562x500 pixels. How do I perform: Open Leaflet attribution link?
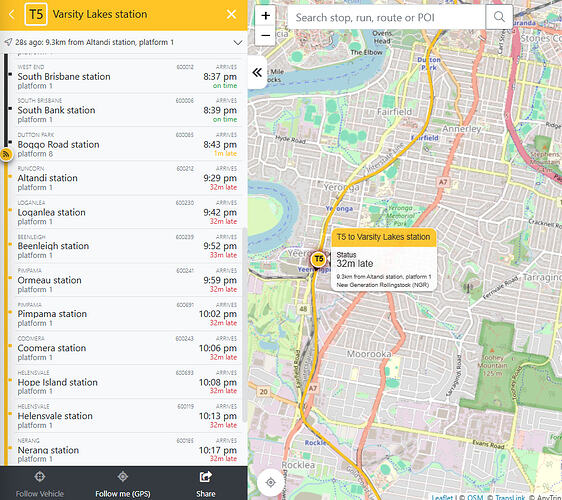[442, 497]
